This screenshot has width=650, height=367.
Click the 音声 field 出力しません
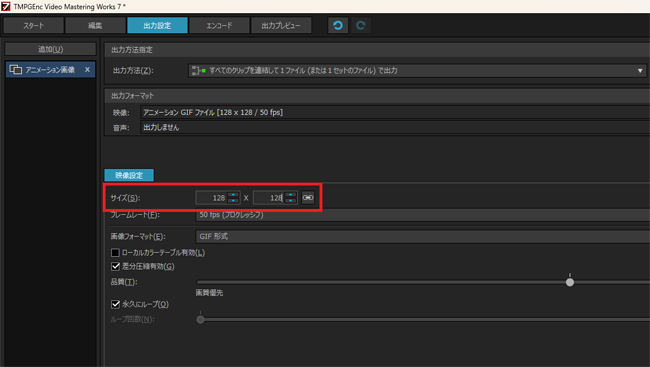point(395,127)
